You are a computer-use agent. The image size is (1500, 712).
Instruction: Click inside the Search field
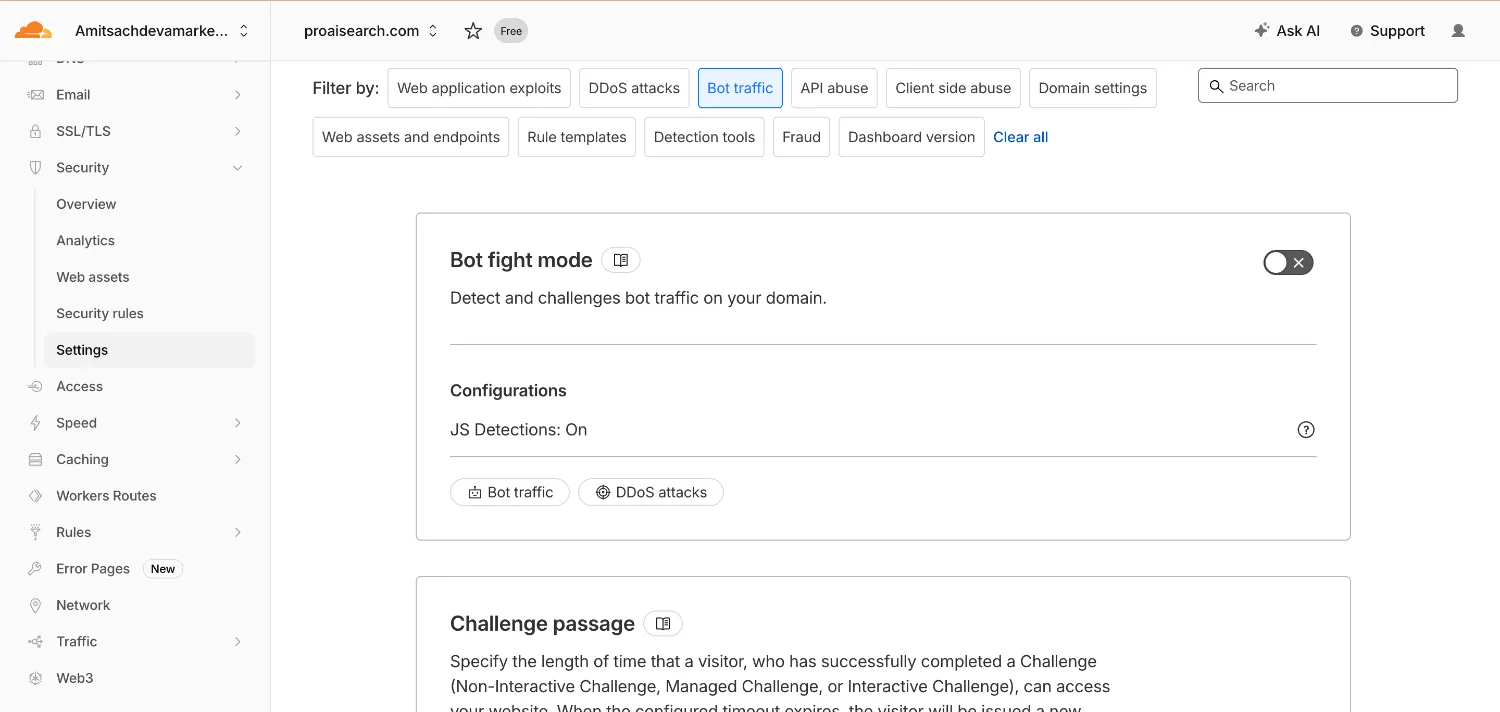[x=1327, y=85]
